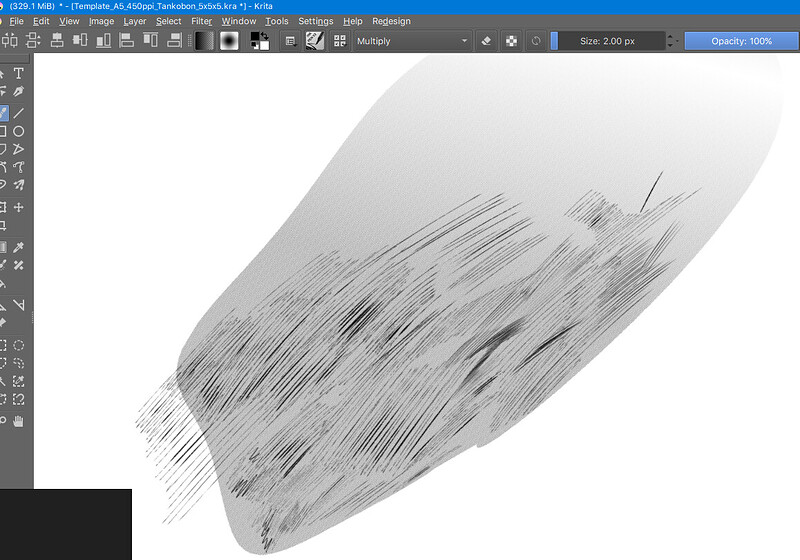
Task: Open the fill pattern chooser
Action: [229, 41]
